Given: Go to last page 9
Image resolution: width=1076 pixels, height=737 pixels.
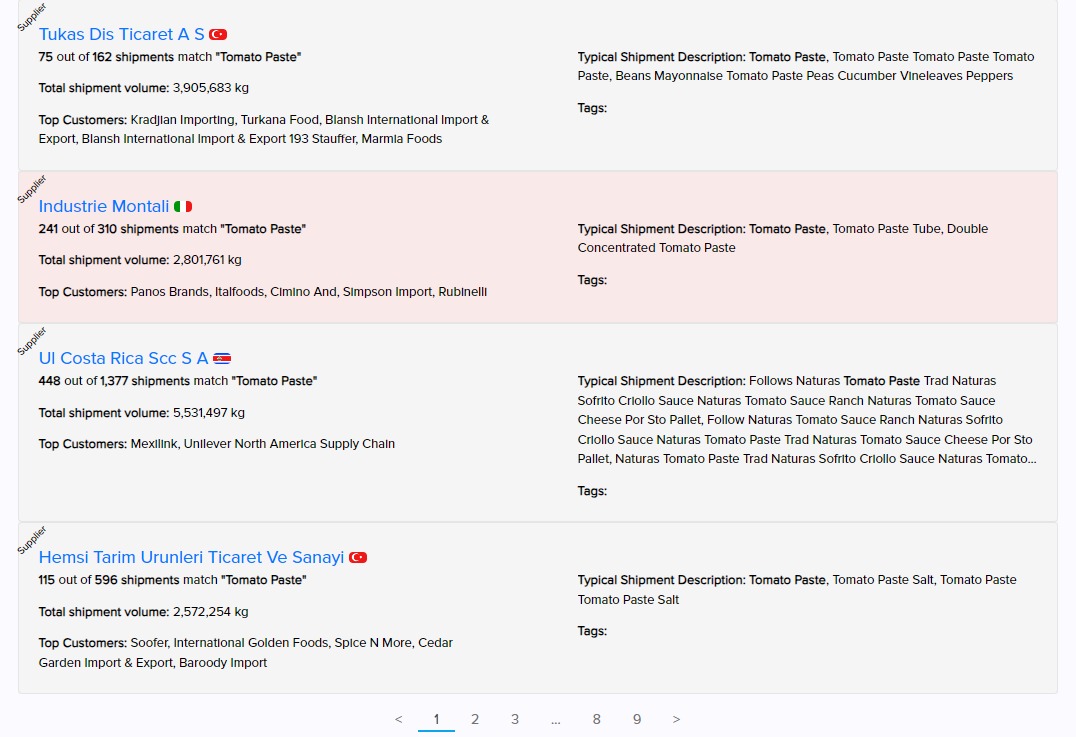Looking at the screenshot, I should point(636,719).
